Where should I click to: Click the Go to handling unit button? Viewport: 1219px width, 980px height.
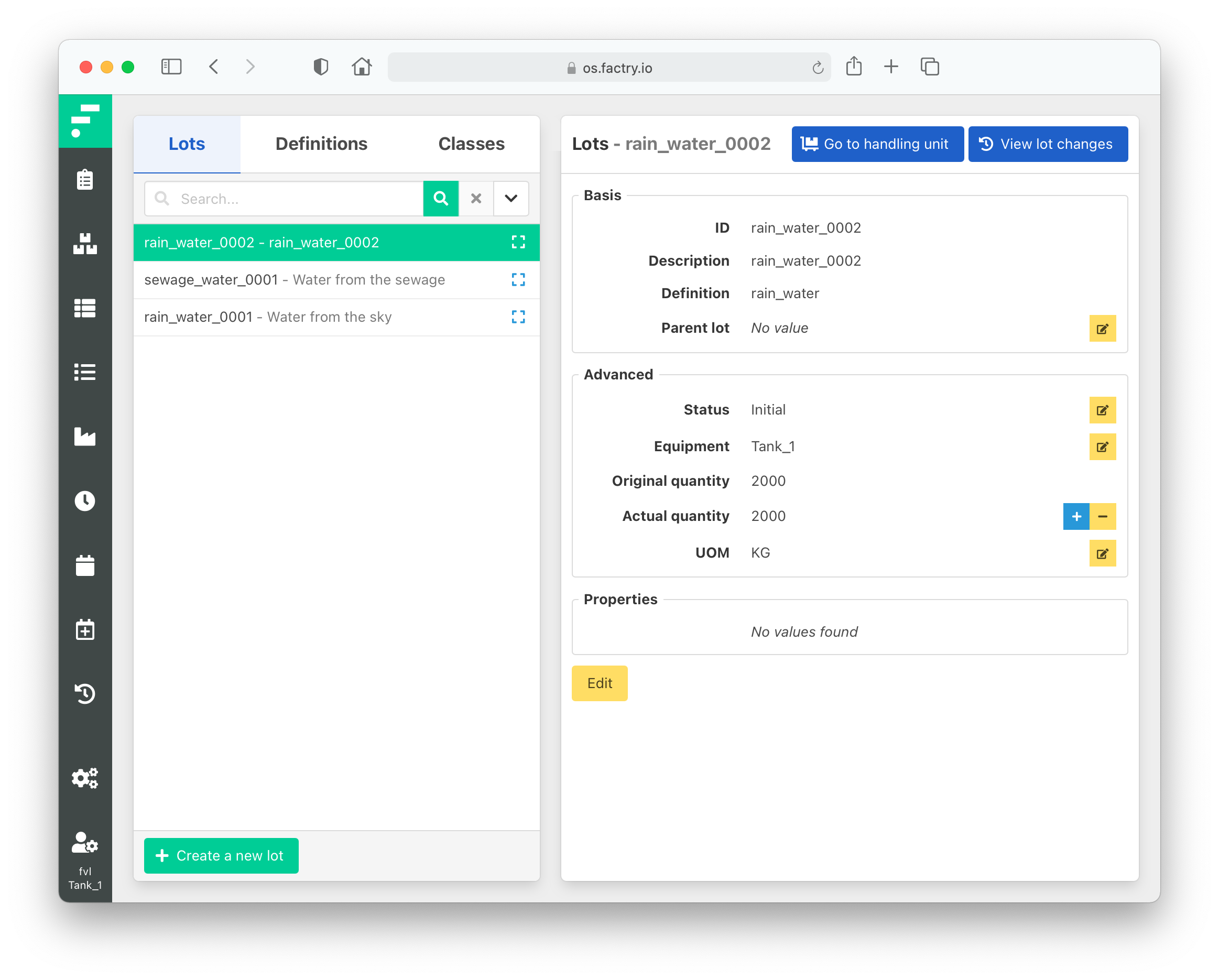(x=877, y=144)
